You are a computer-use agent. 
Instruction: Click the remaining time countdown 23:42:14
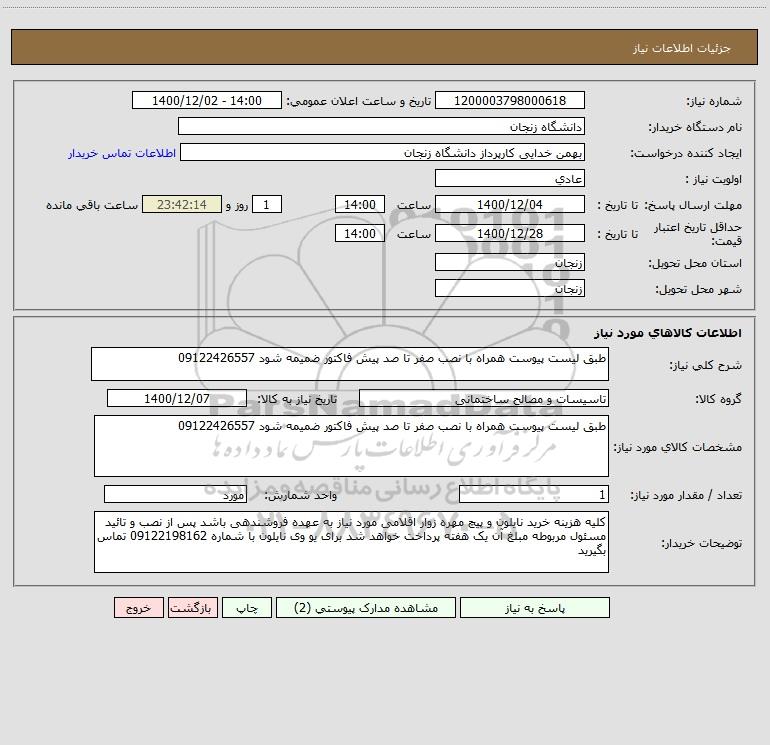click(x=182, y=204)
